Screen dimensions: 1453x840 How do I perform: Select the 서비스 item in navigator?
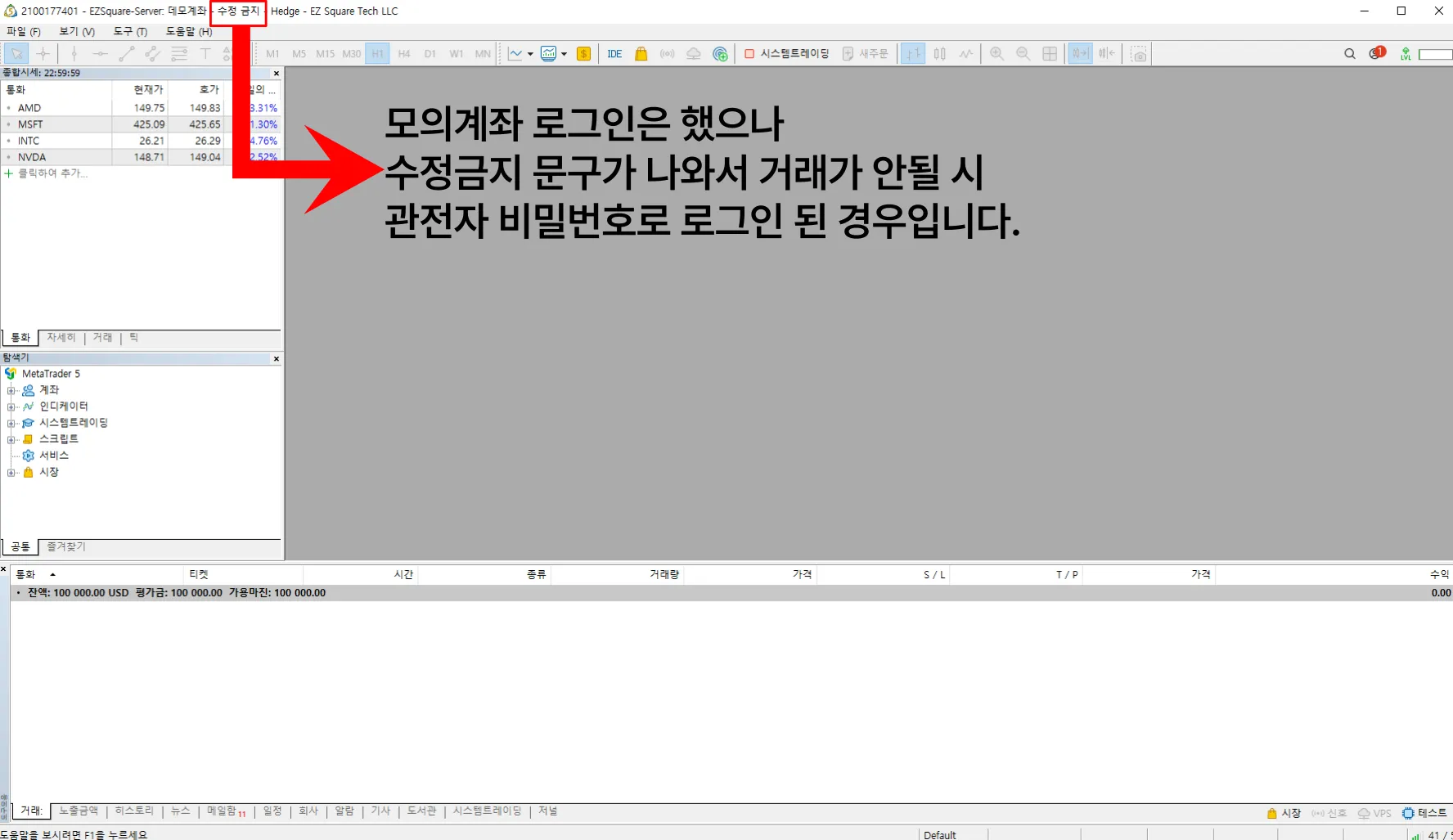[54, 456]
